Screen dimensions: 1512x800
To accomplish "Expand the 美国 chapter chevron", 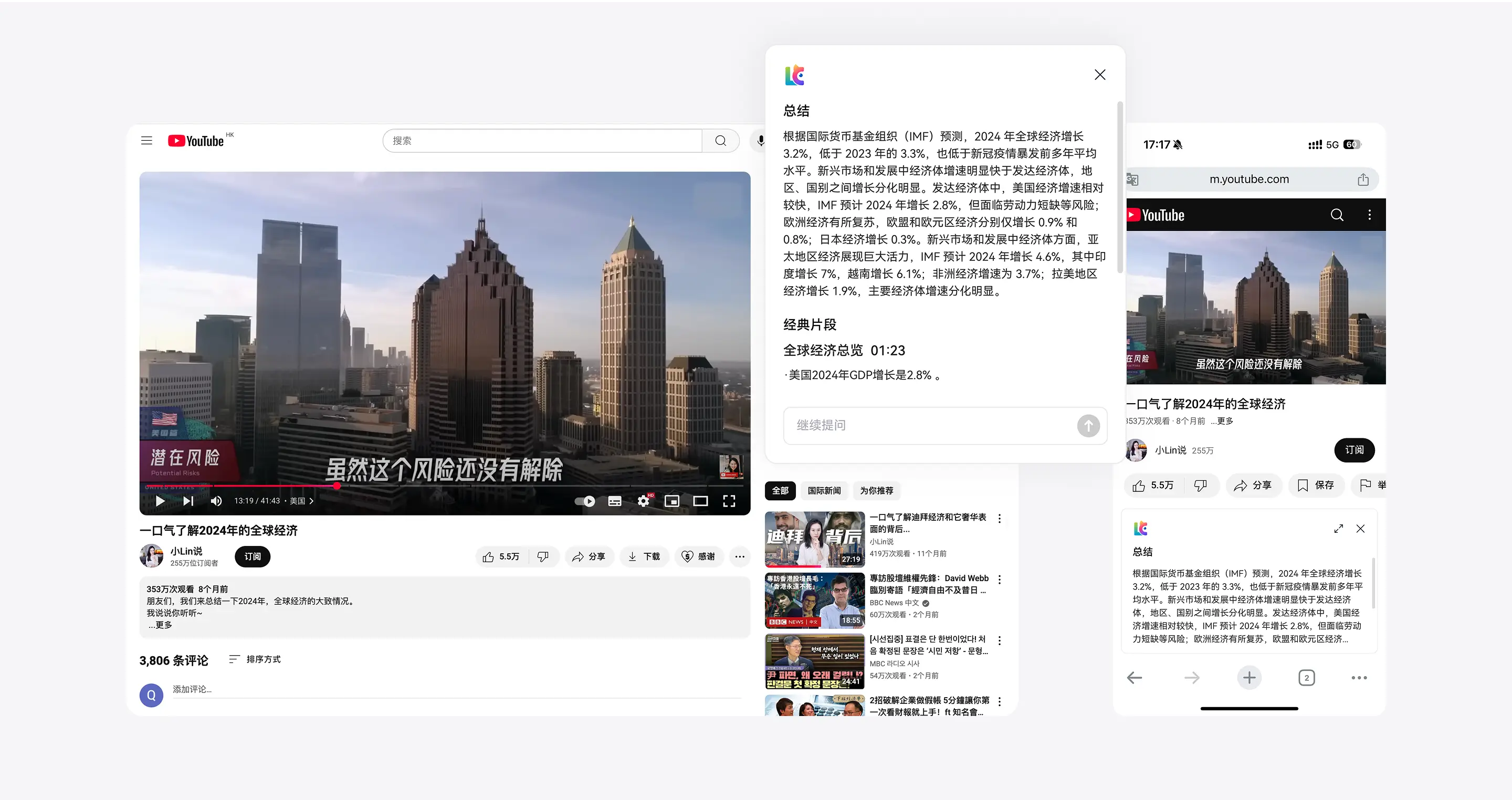I will click(312, 501).
